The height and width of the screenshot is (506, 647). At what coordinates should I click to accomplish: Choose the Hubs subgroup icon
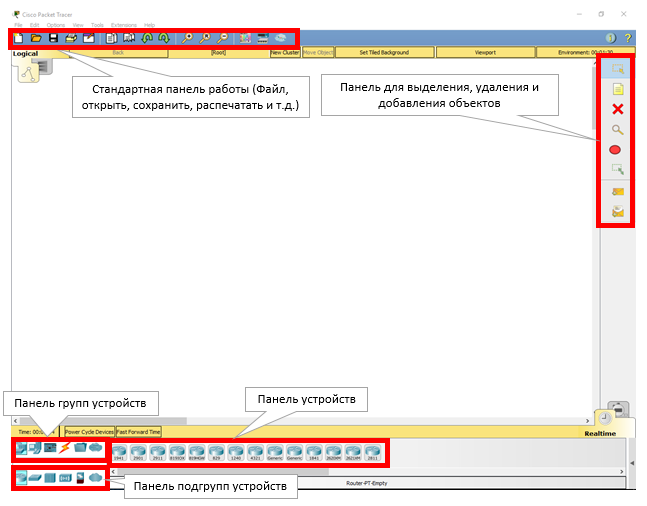[x=50, y=478]
